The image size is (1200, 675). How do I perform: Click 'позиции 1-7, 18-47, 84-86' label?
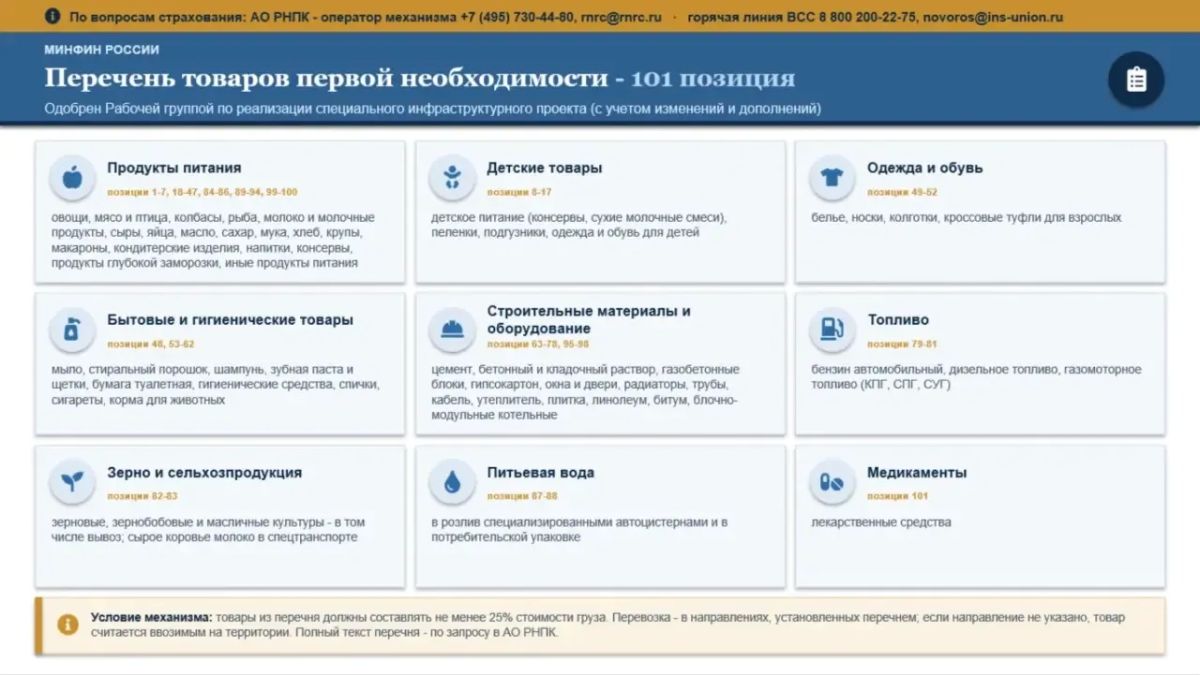click(x=202, y=192)
